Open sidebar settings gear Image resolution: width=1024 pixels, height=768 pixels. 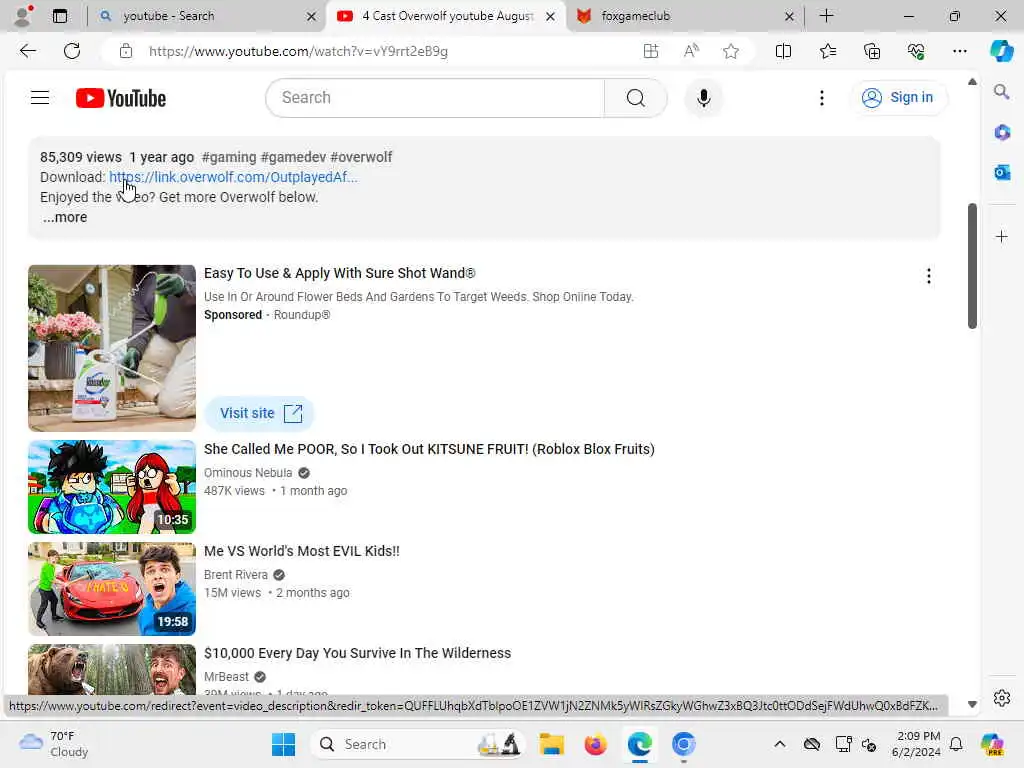pos(1001,698)
